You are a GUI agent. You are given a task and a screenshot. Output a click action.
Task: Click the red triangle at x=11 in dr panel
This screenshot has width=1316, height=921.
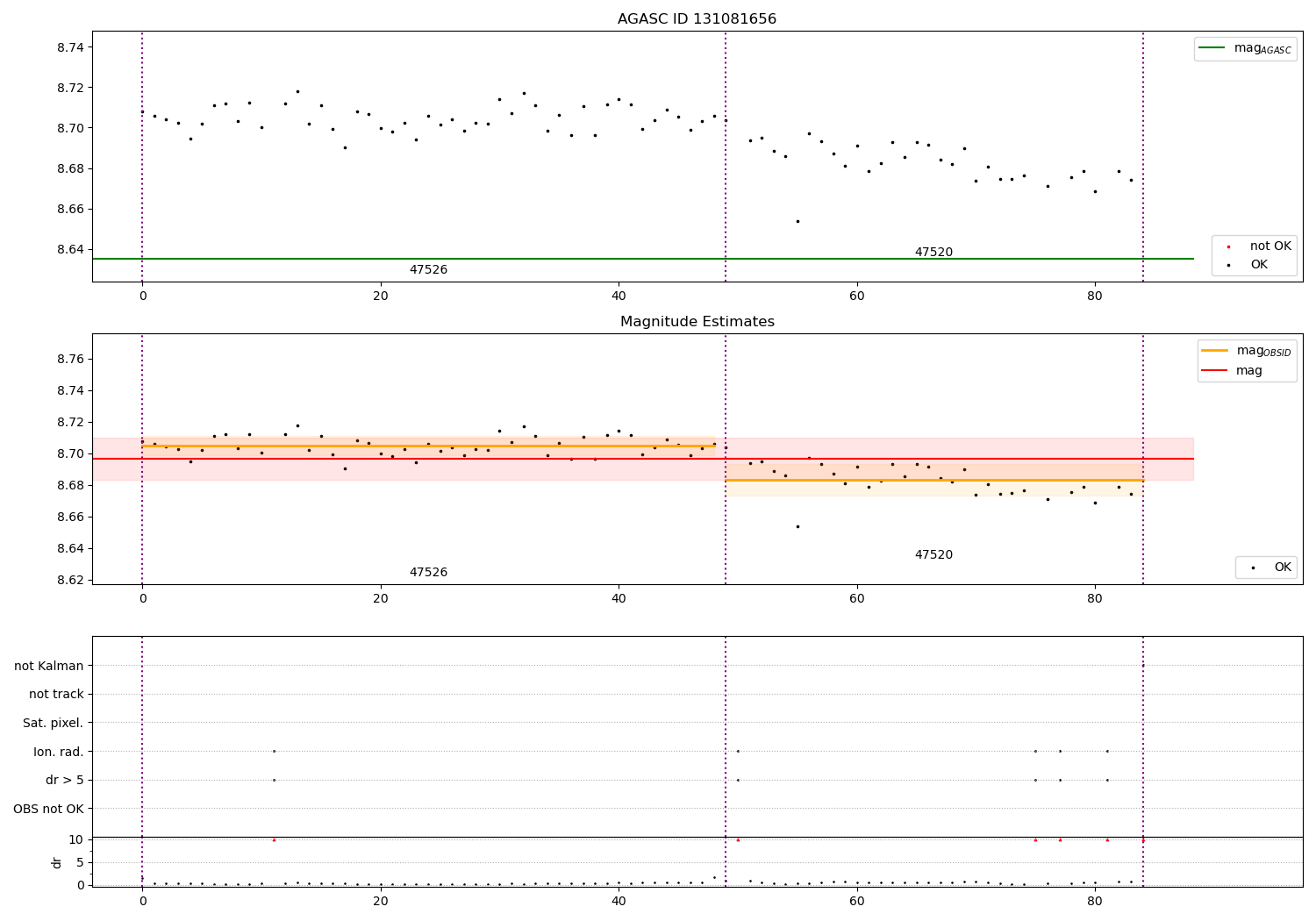[x=274, y=839]
